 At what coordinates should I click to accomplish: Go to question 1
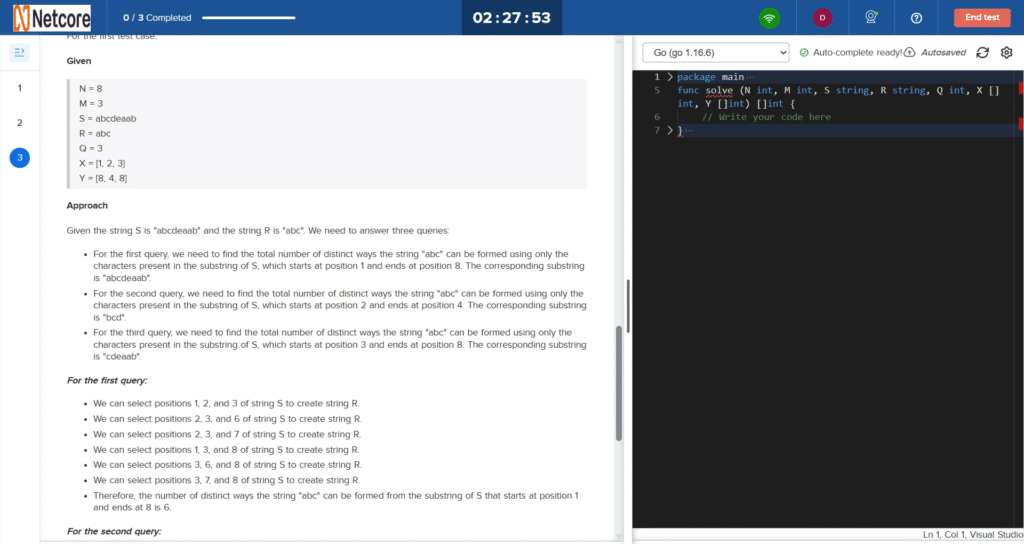pyautogui.click(x=20, y=88)
